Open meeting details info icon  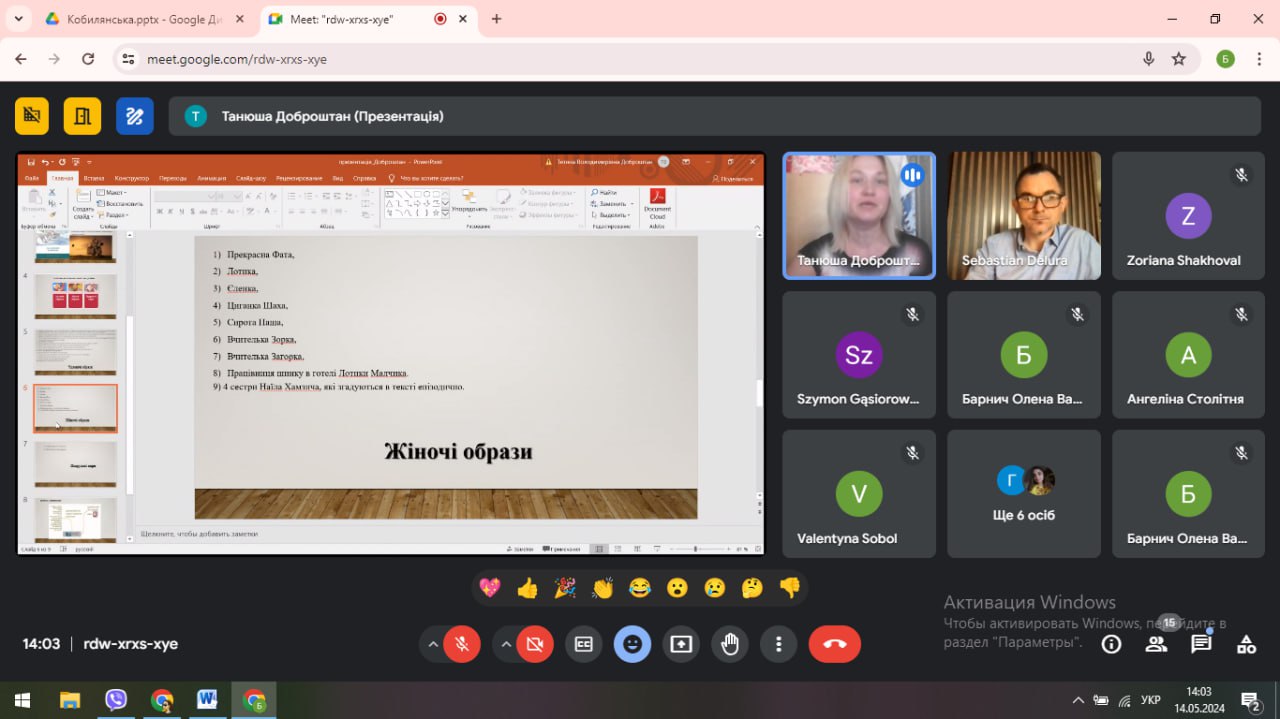(1111, 644)
